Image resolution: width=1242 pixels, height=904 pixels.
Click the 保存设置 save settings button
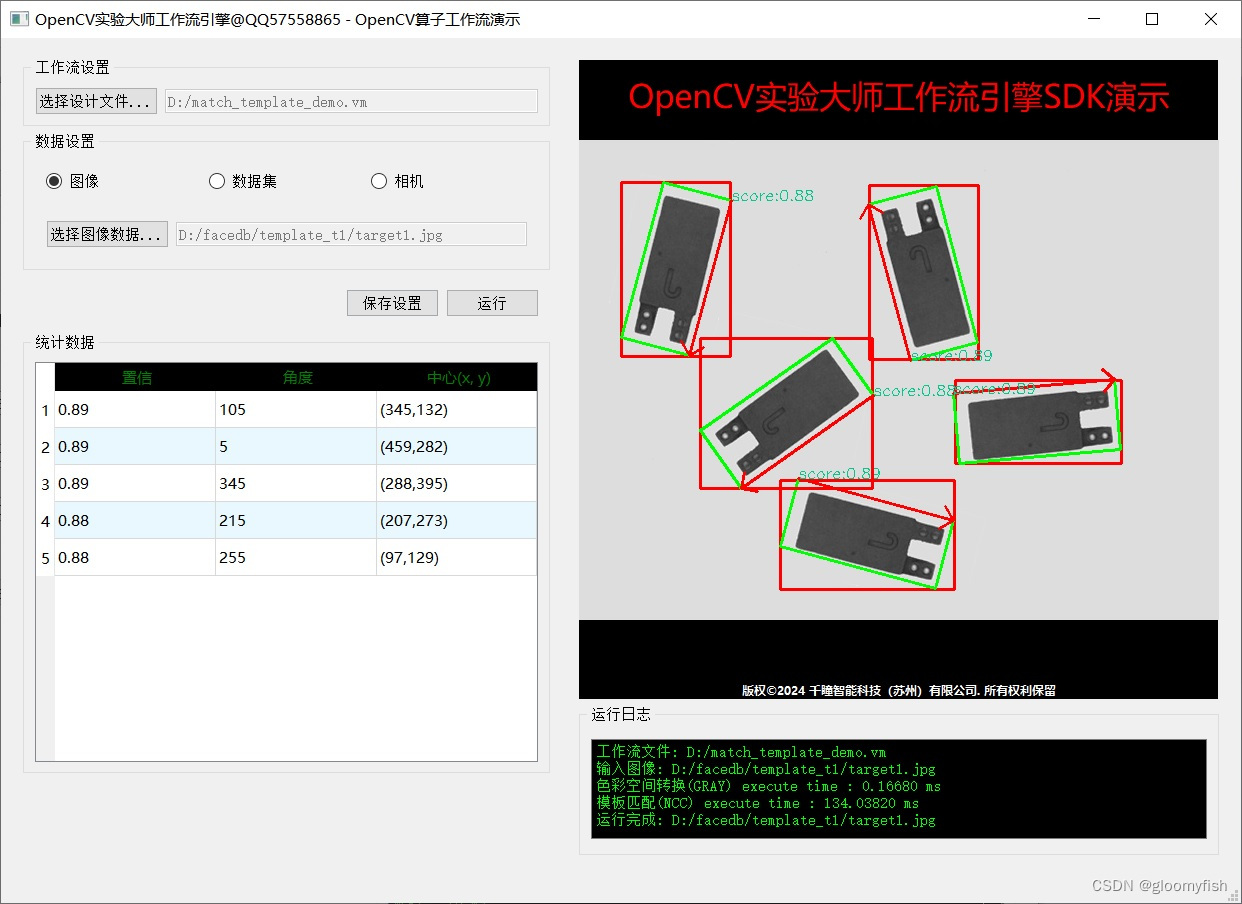(392, 302)
